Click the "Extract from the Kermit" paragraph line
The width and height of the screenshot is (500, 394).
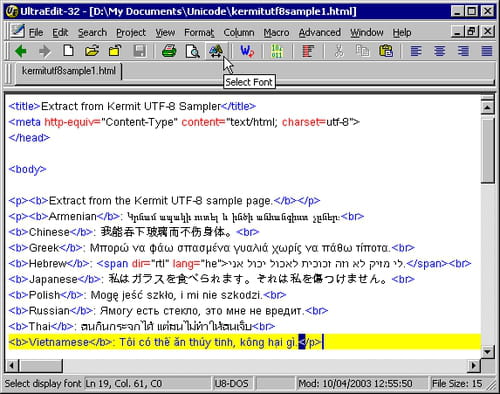point(164,201)
